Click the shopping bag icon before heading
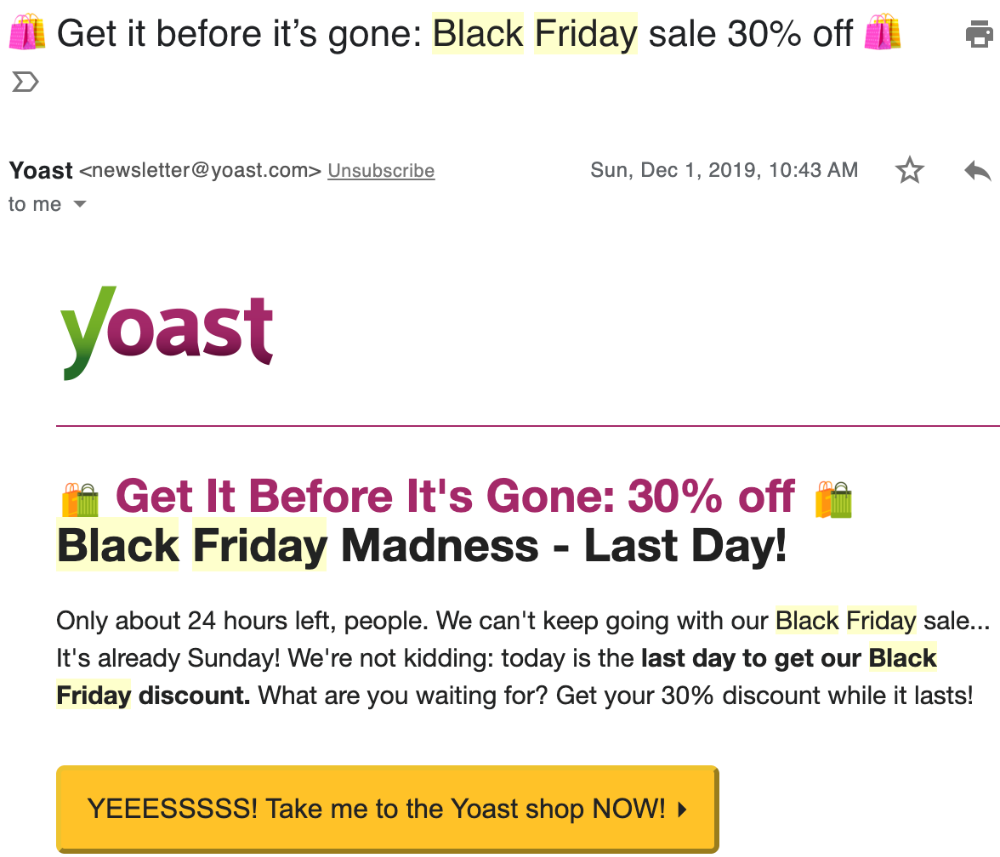 [80, 499]
